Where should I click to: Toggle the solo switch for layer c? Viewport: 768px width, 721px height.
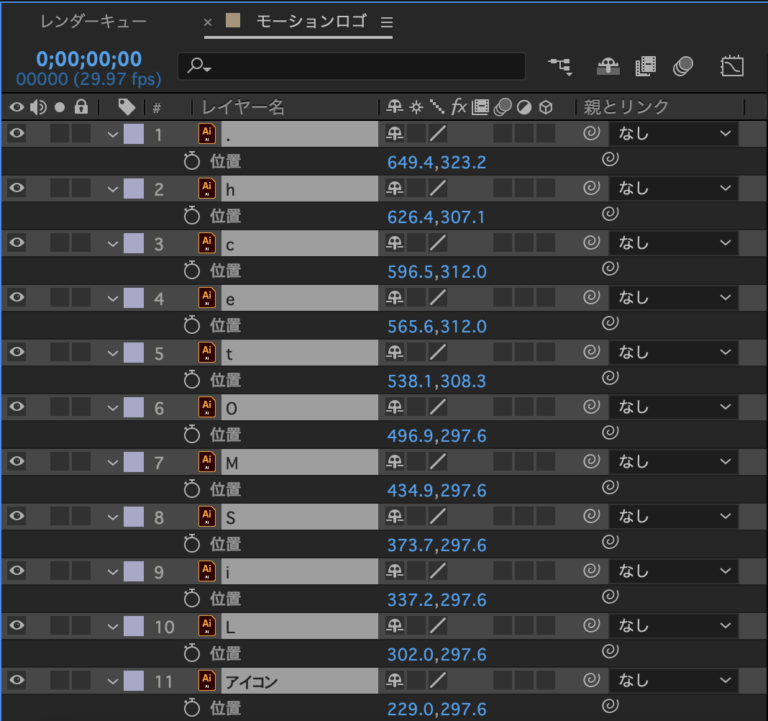coord(60,243)
